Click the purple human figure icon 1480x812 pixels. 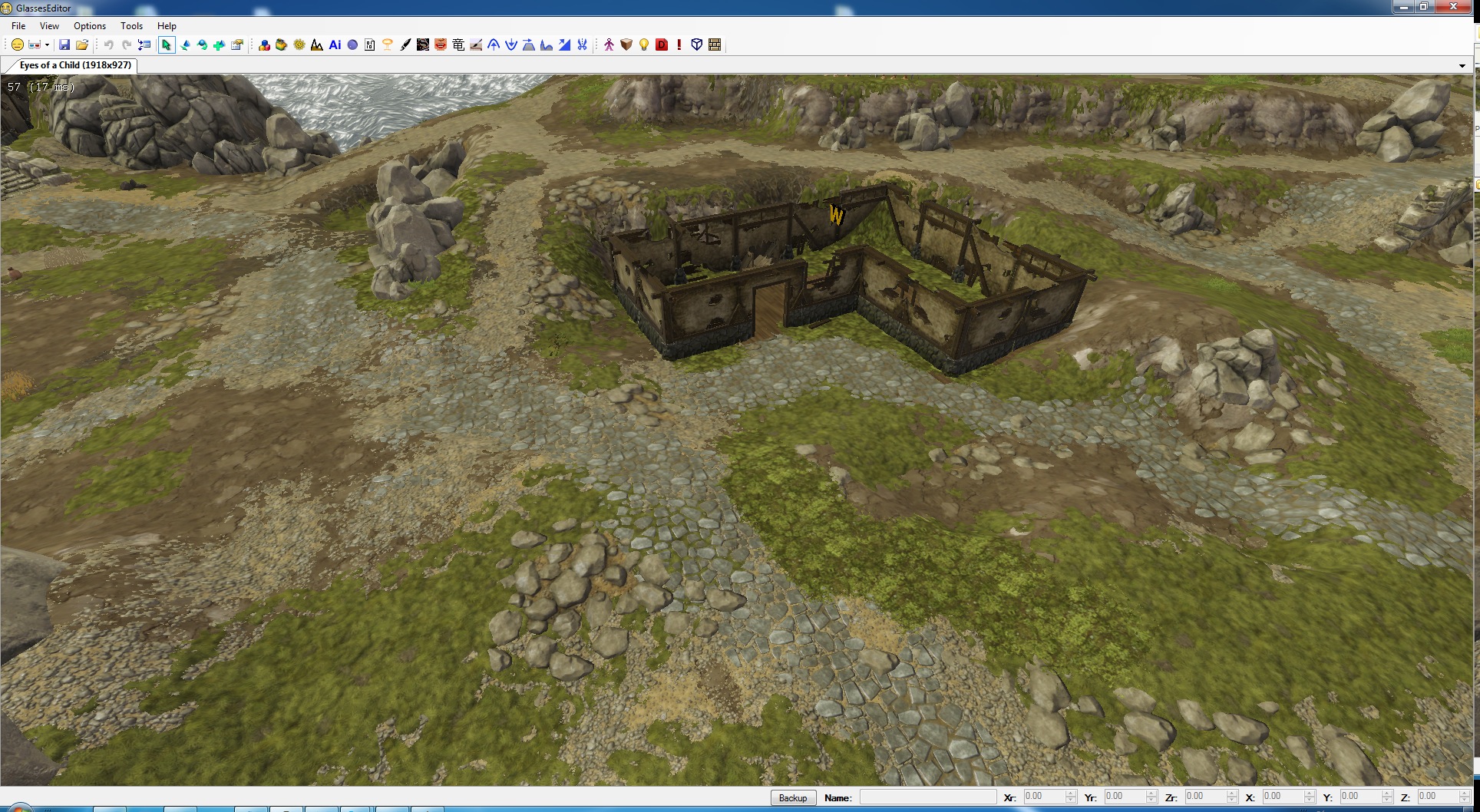(x=609, y=45)
